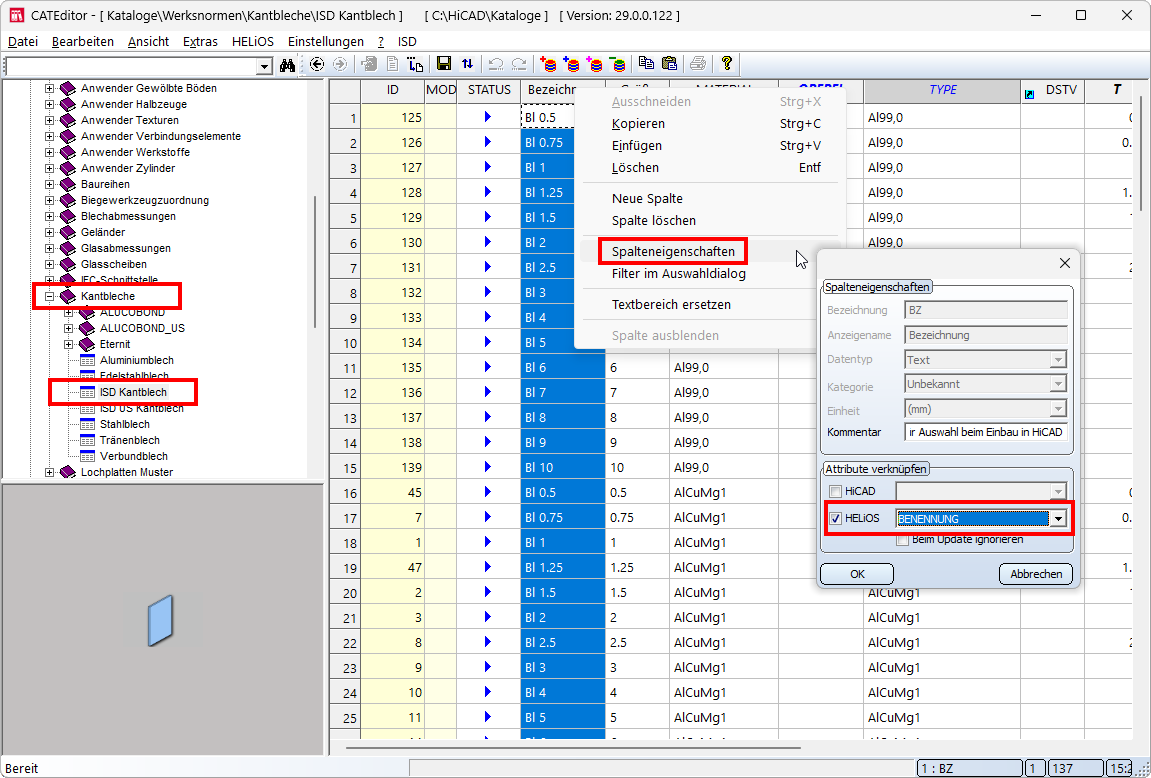Toggle 'Beim Update ignorieren' checkbox
Image resolution: width=1151 pixels, height=778 pixels.
[902, 540]
